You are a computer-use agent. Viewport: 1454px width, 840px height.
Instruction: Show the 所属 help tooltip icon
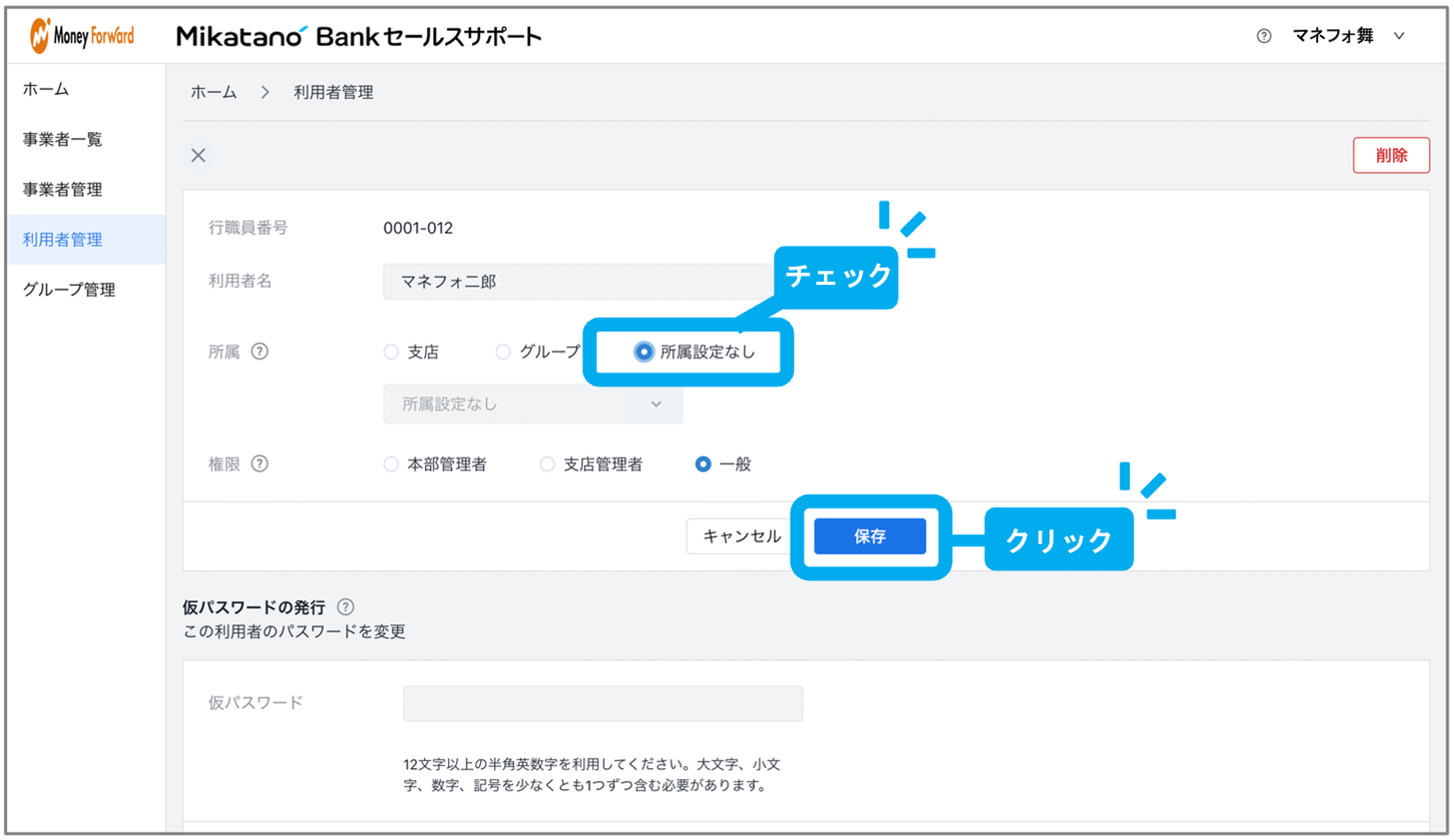[x=259, y=351]
